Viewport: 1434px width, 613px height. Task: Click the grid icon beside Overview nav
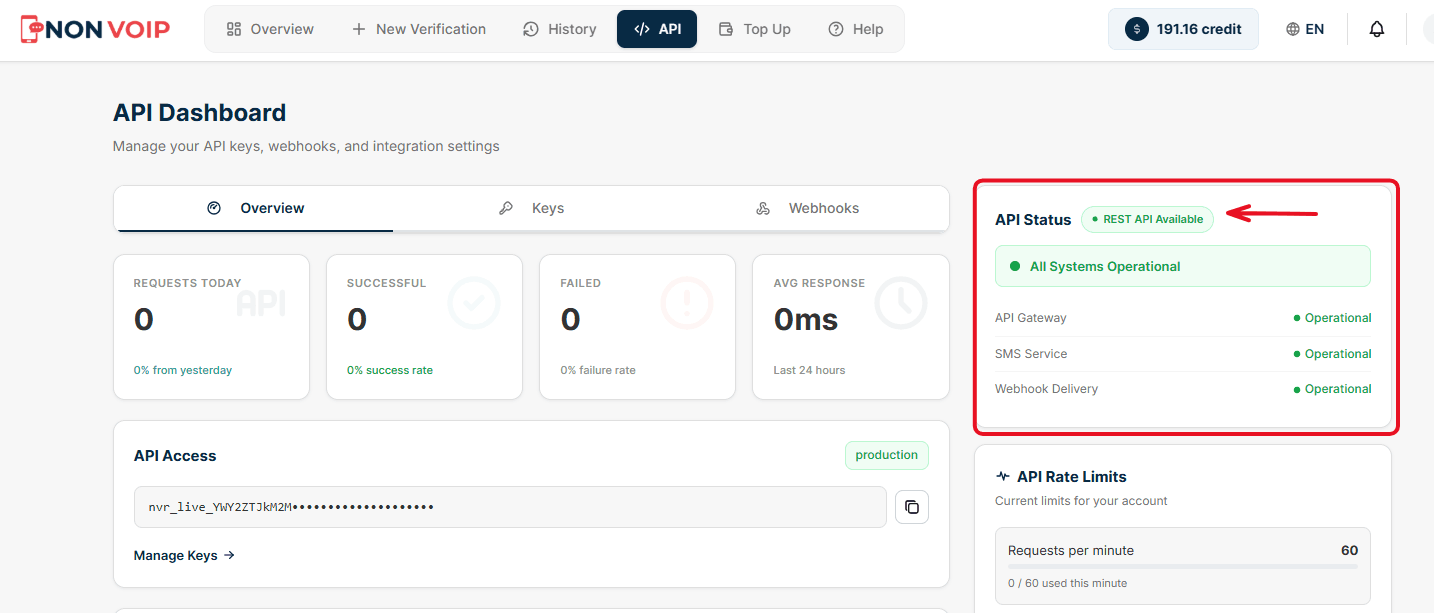(234, 29)
